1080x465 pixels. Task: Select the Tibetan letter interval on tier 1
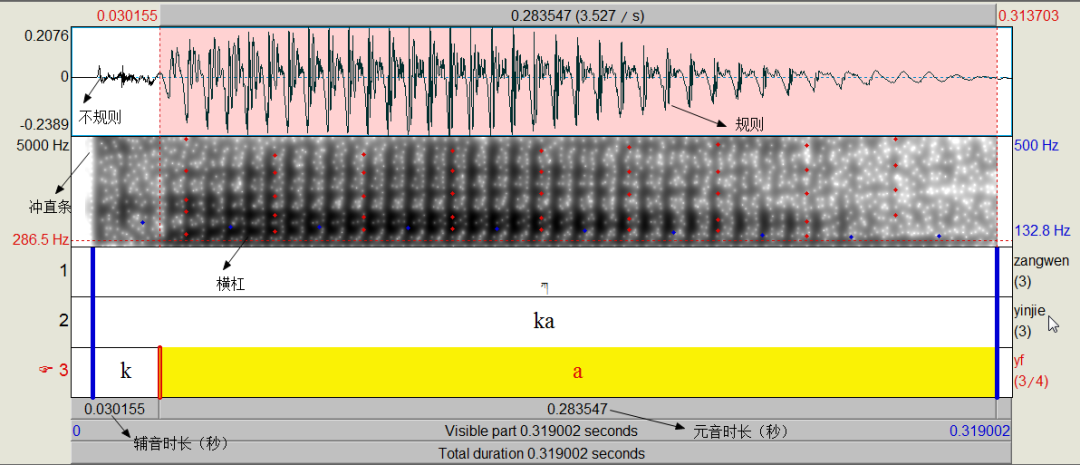544,272
